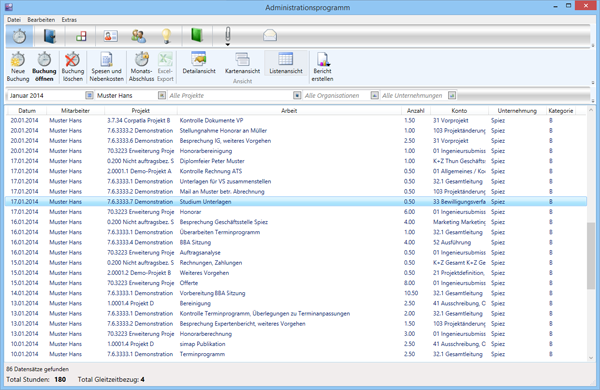Open the Bearbeiten menu

[x=41, y=20]
